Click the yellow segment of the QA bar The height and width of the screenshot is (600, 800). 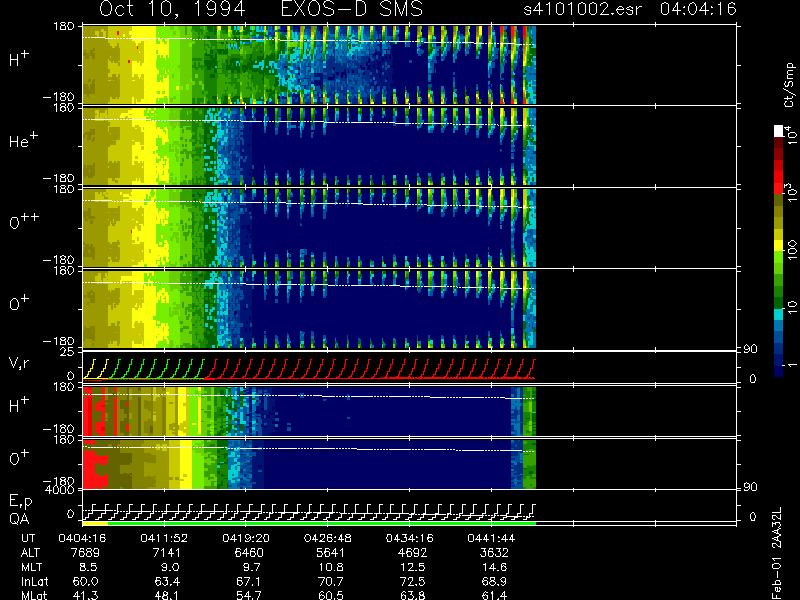(x=95, y=523)
